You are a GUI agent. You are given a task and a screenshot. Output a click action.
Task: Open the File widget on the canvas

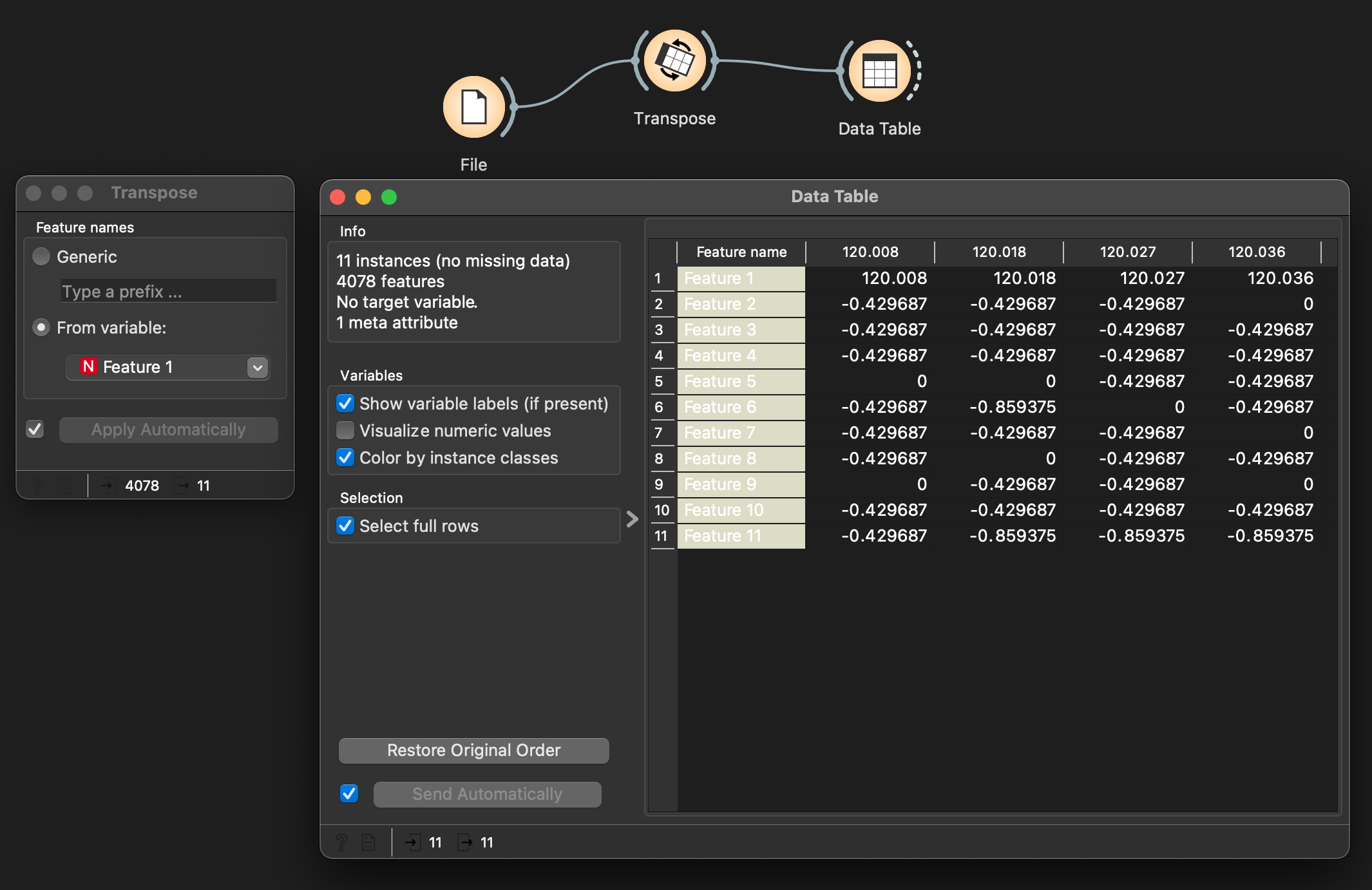pos(473,108)
